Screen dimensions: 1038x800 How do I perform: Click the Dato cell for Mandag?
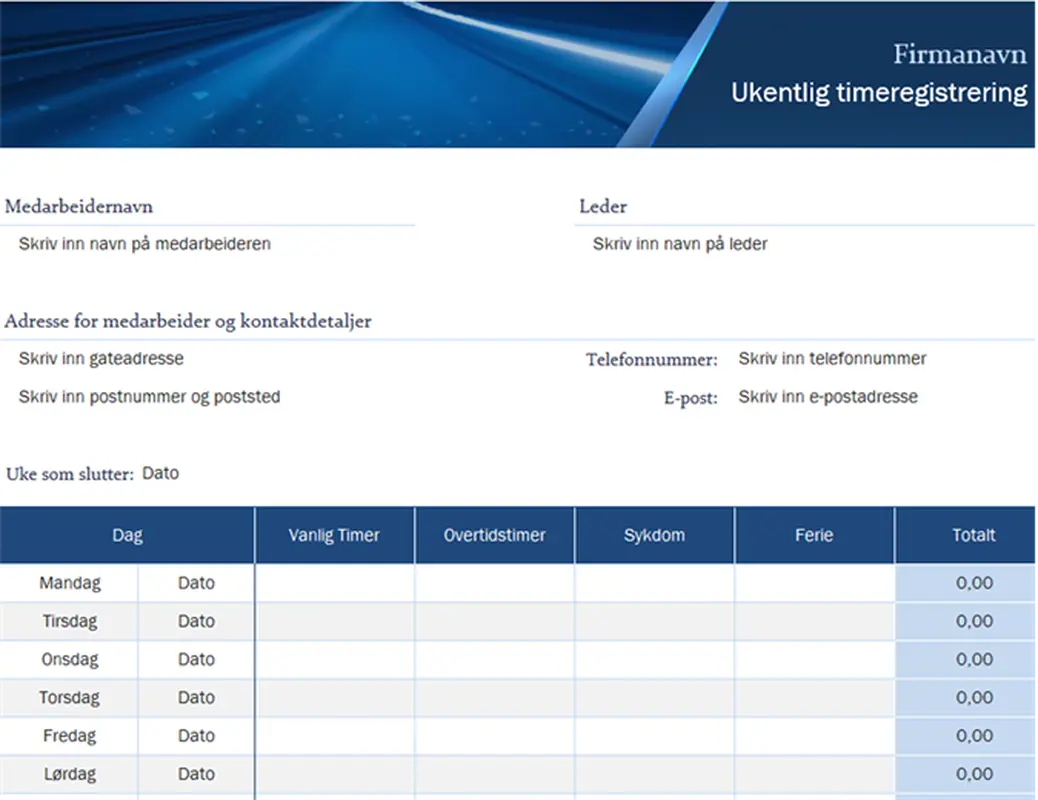tap(196, 582)
